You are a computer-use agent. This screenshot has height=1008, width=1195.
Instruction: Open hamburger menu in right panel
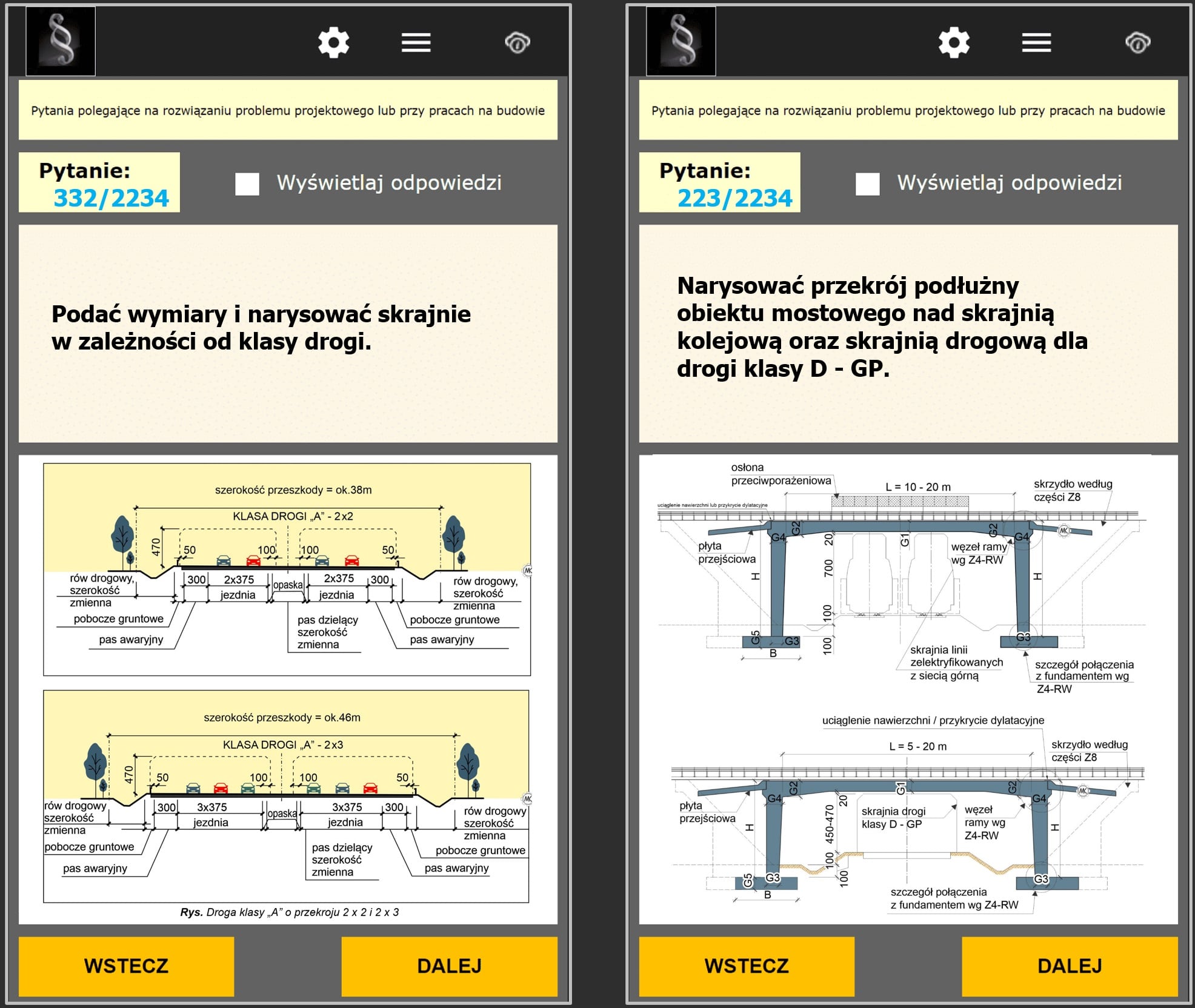point(1036,42)
